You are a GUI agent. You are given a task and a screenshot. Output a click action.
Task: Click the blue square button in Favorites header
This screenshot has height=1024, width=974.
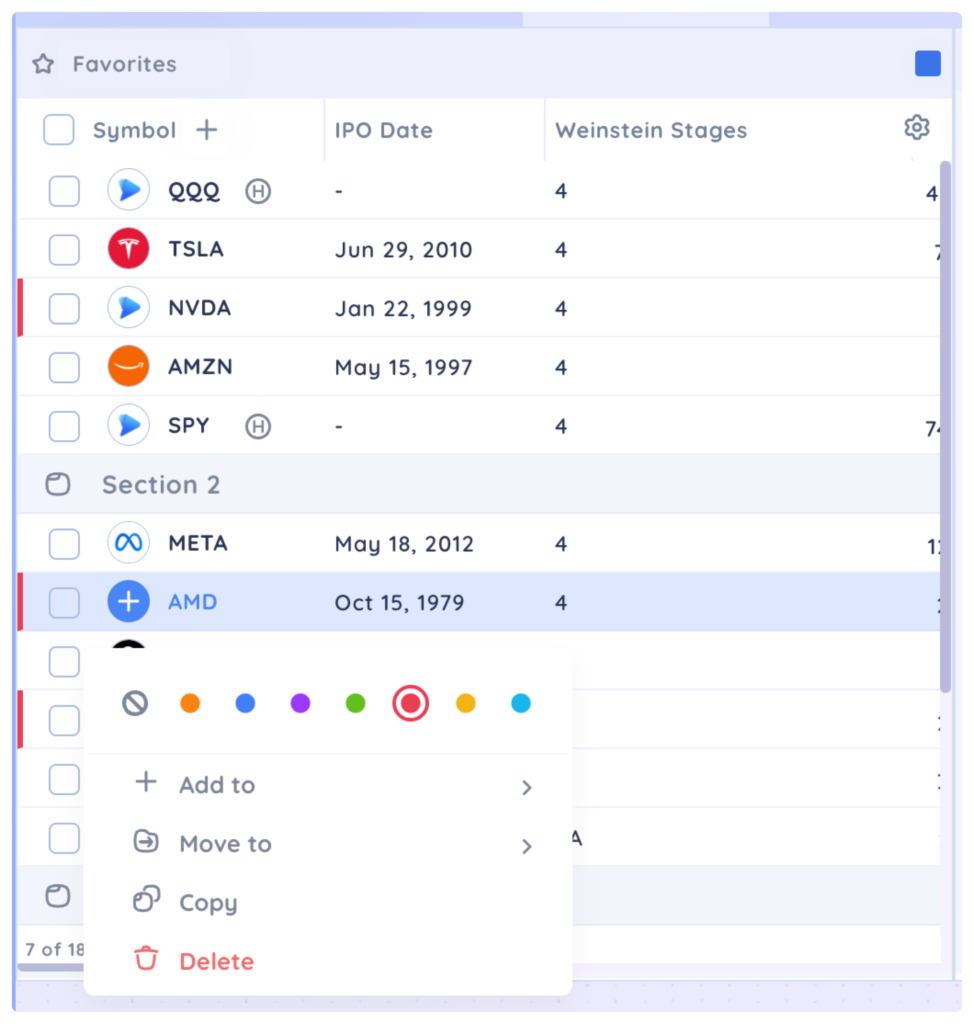click(x=928, y=63)
